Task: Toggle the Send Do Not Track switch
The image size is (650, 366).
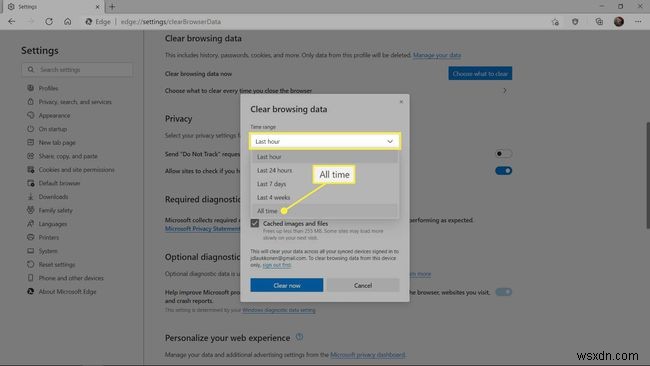Action: pyautogui.click(x=504, y=154)
